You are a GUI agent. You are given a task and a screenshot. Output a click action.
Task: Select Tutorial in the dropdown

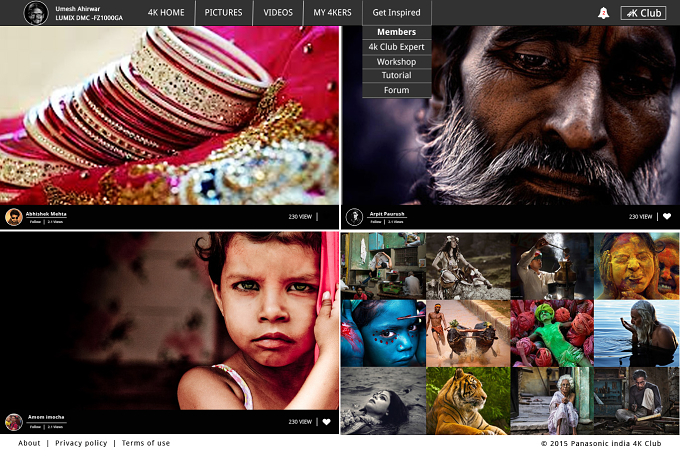396,75
